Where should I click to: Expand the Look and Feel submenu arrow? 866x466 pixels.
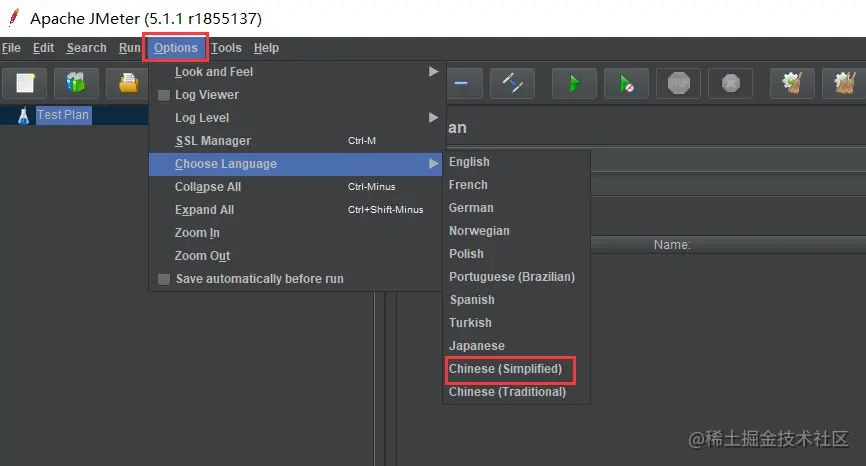434,72
